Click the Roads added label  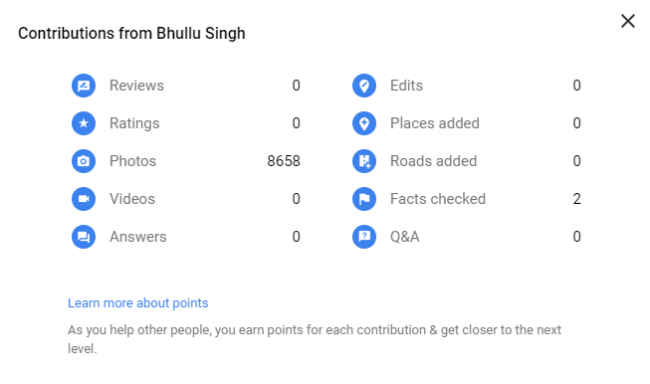point(433,161)
